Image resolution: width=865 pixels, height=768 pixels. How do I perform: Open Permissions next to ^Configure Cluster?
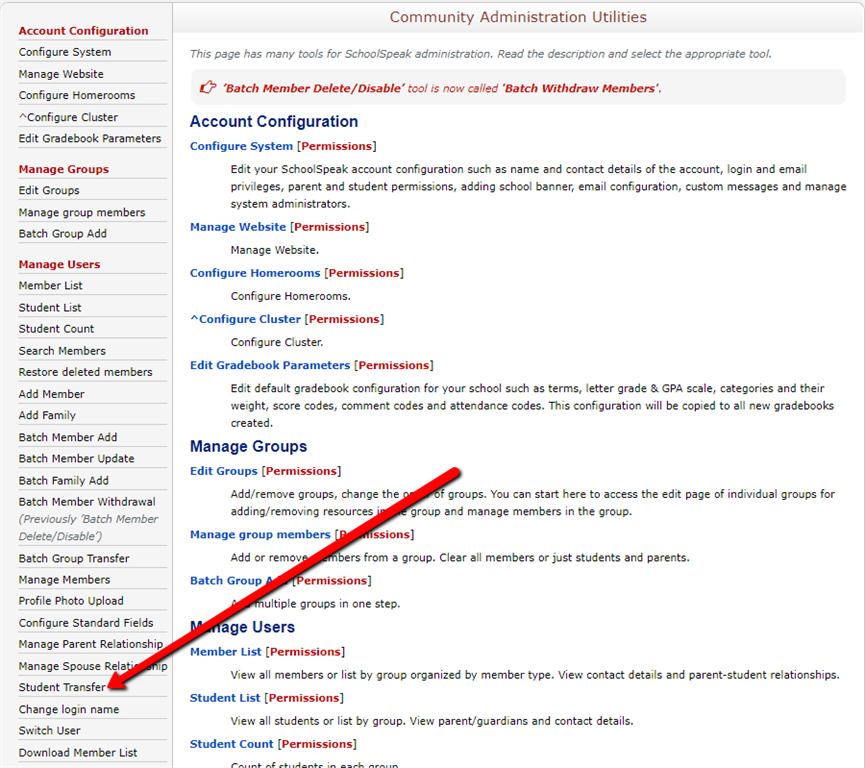[x=344, y=319]
